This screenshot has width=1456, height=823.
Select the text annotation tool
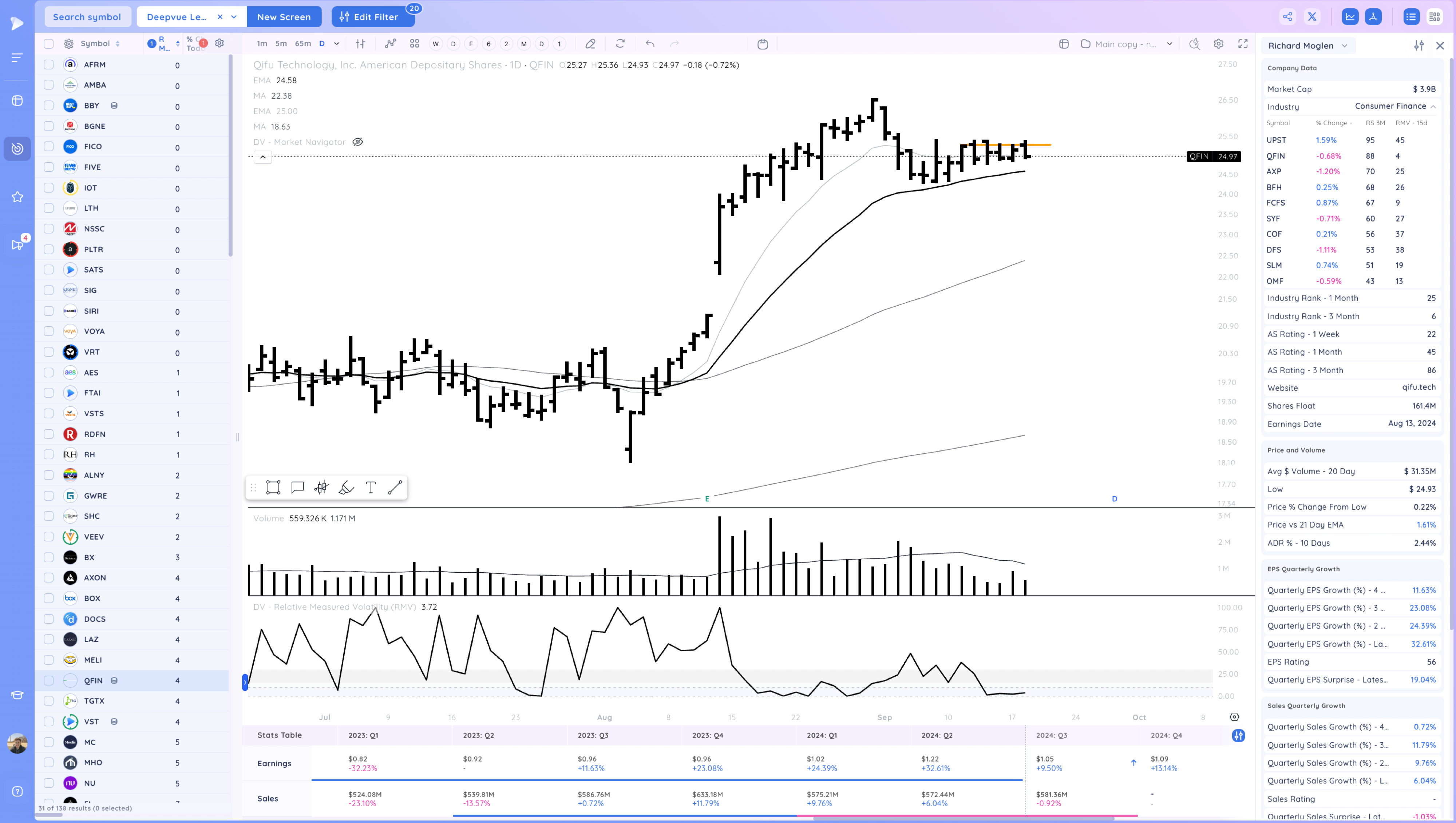pos(371,487)
